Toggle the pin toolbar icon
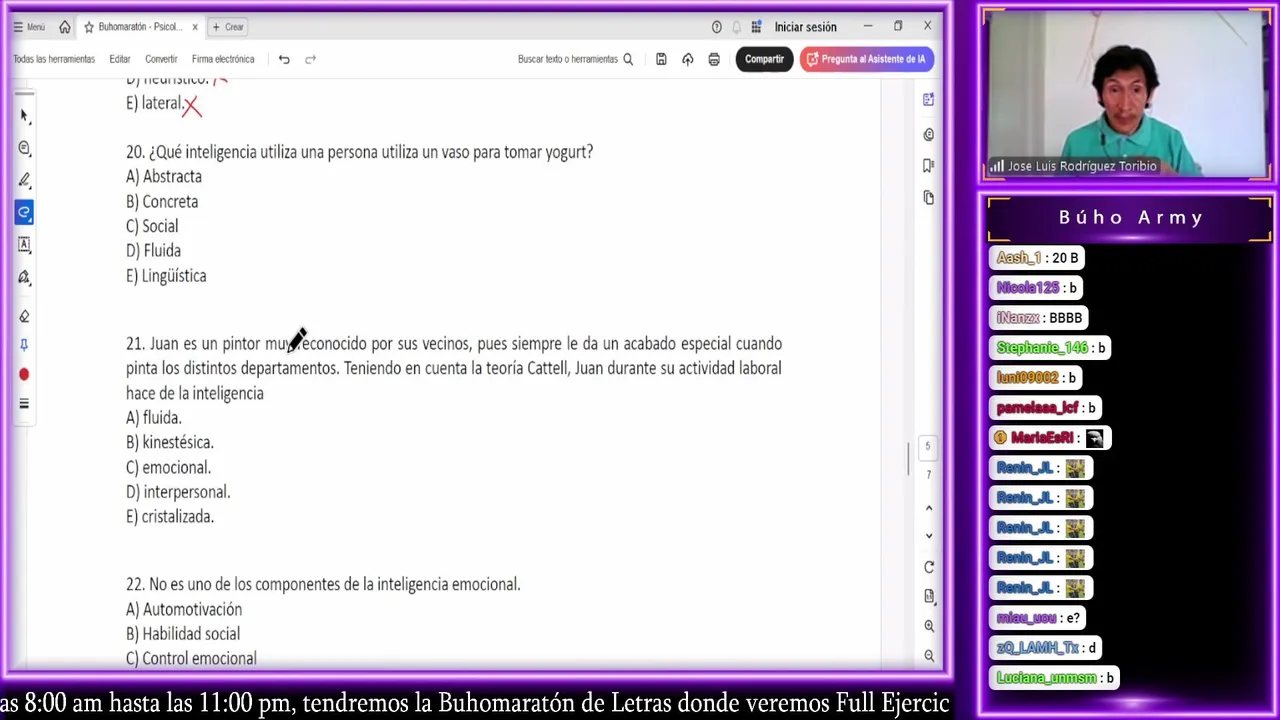1280x720 pixels. click(24, 345)
